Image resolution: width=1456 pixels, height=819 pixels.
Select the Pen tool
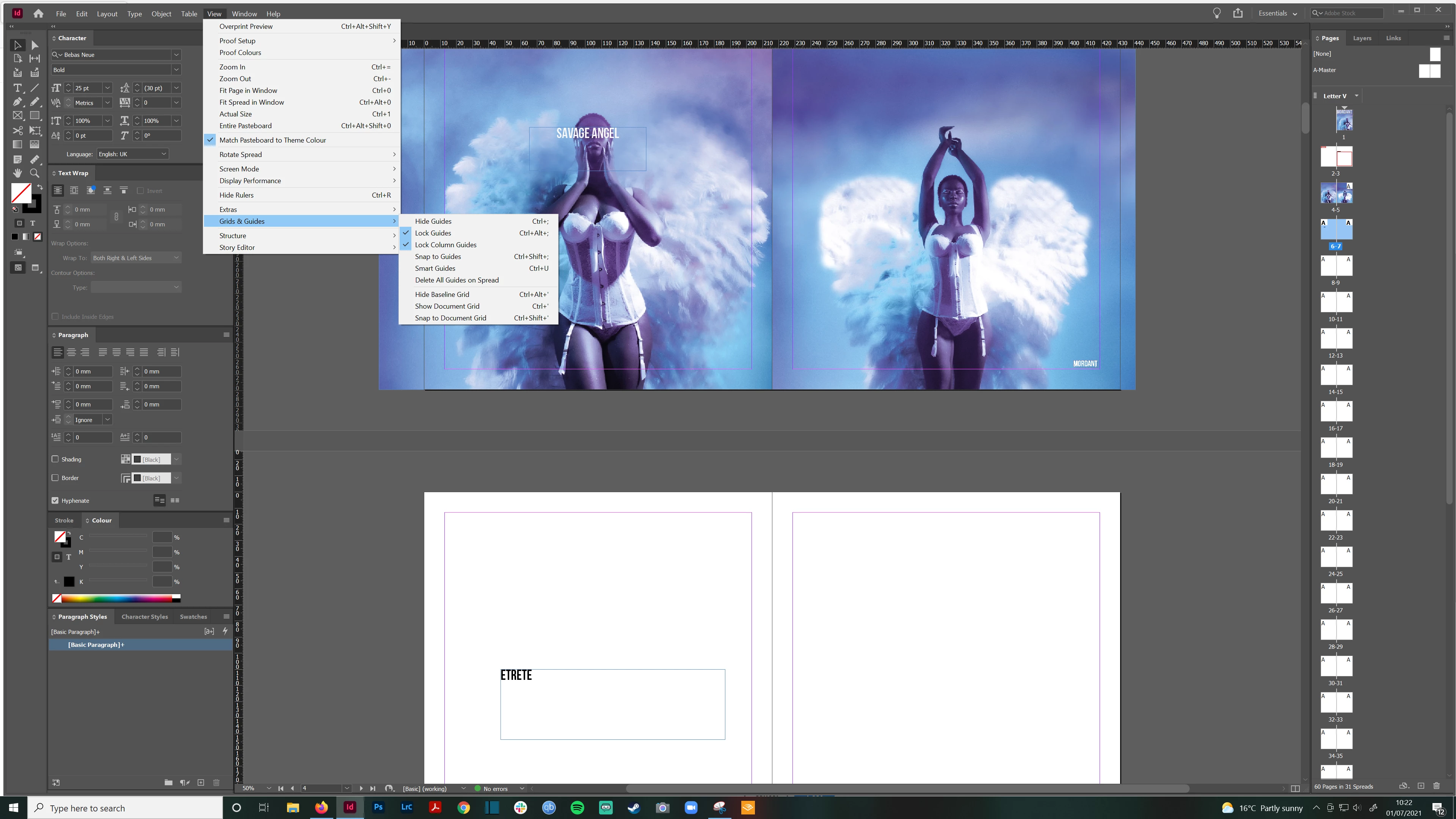17,102
